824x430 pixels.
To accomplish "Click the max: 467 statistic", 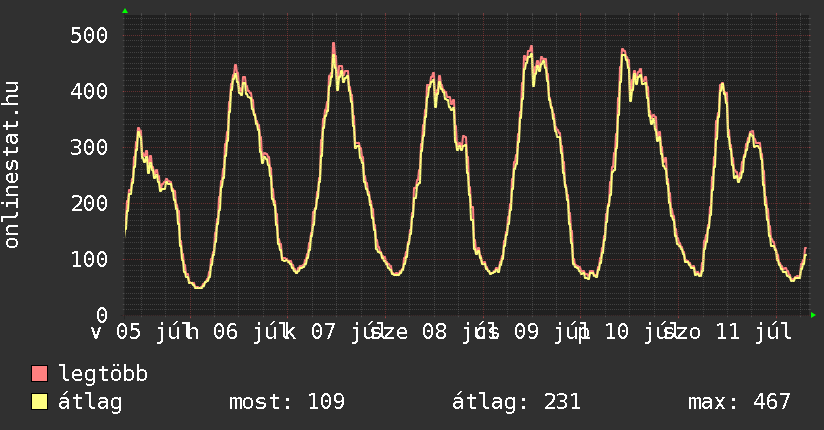I will click(739, 402).
